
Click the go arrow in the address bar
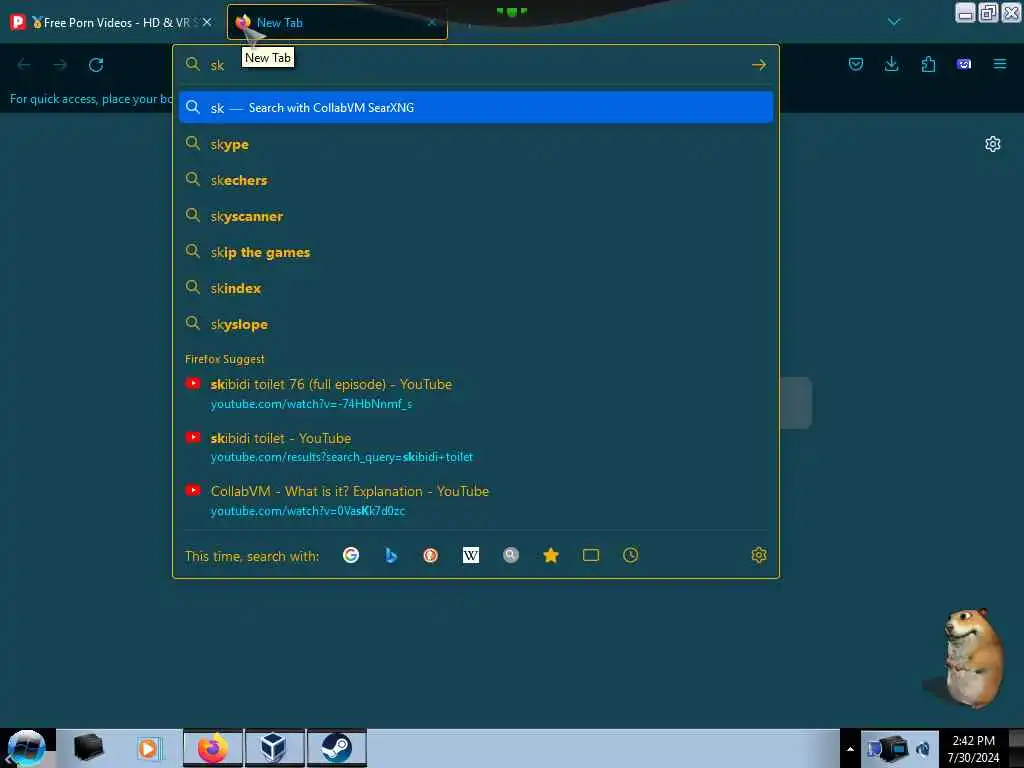pyautogui.click(x=758, y=65)
